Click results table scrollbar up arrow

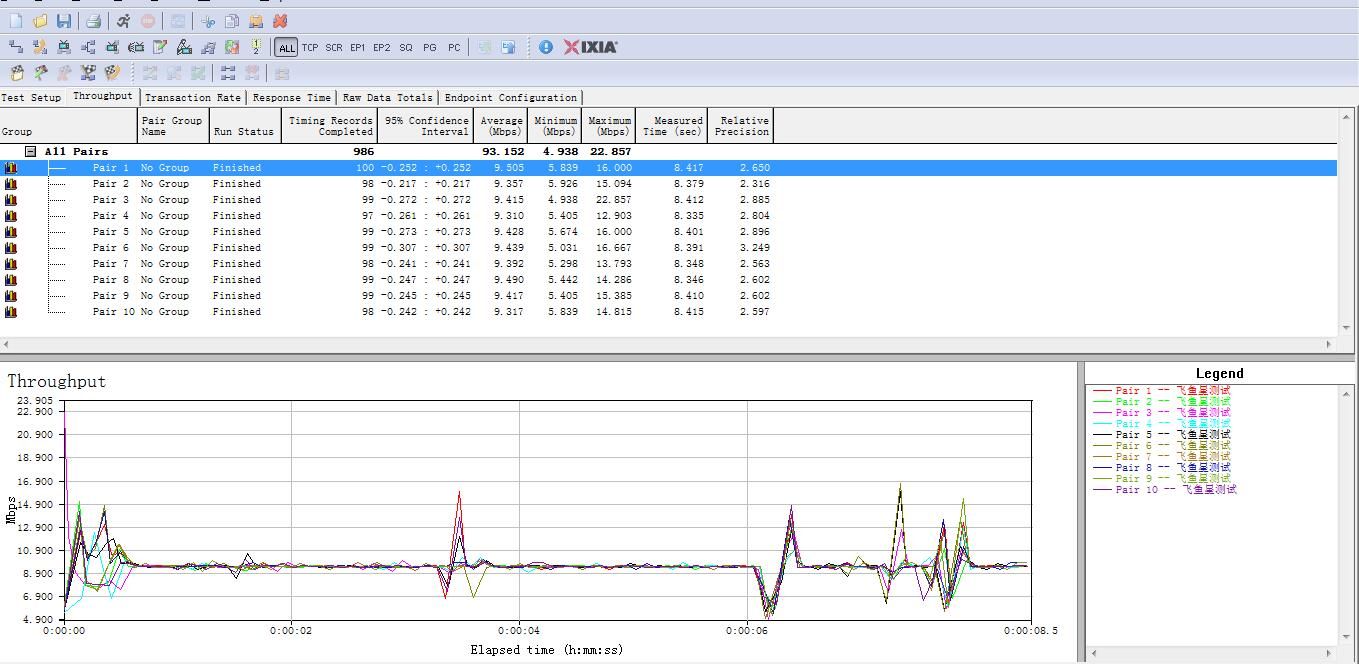(x=1347, y=116)
